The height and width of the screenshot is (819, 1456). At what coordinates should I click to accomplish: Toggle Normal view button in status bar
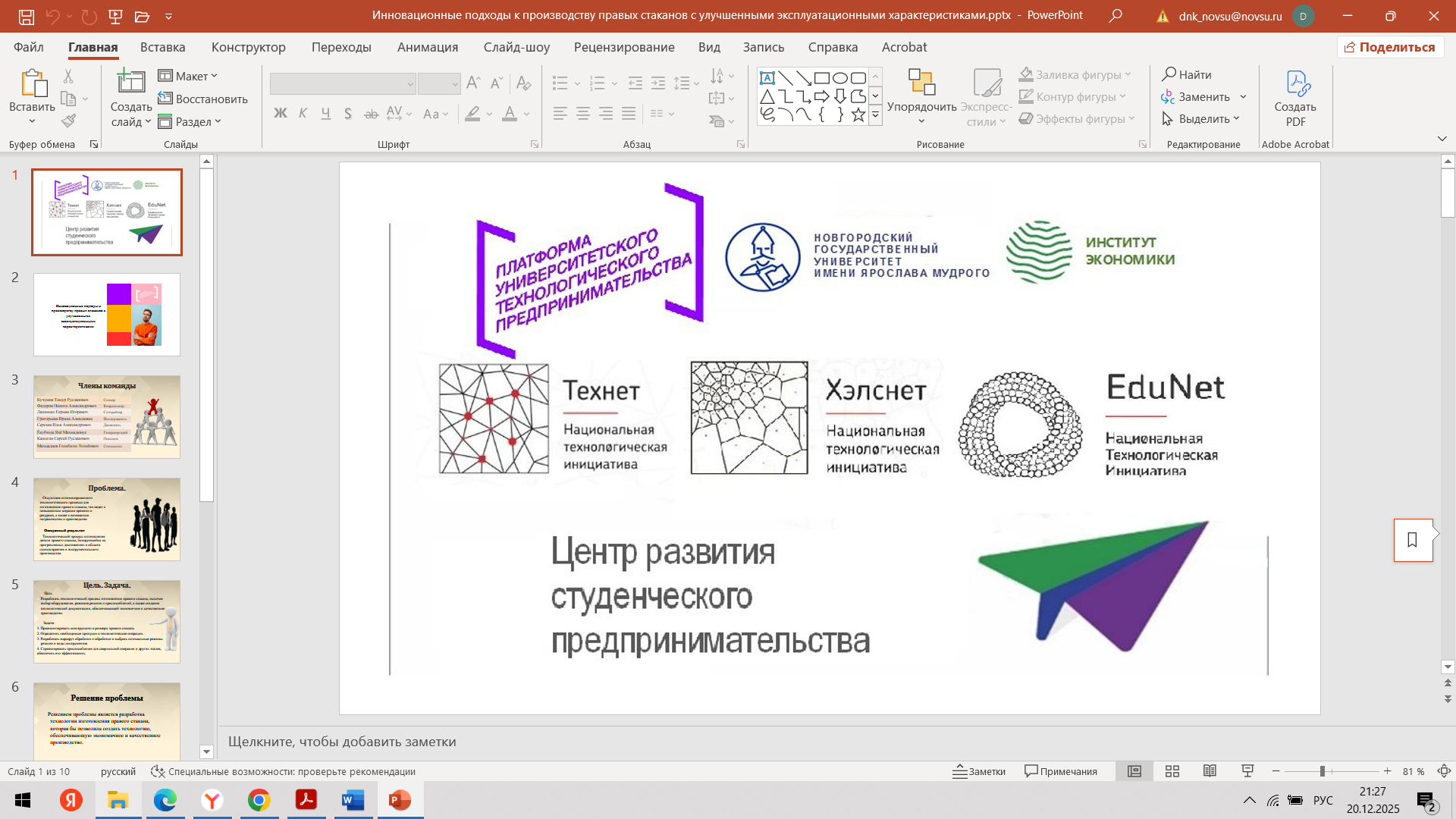[x=1134, y=771]
